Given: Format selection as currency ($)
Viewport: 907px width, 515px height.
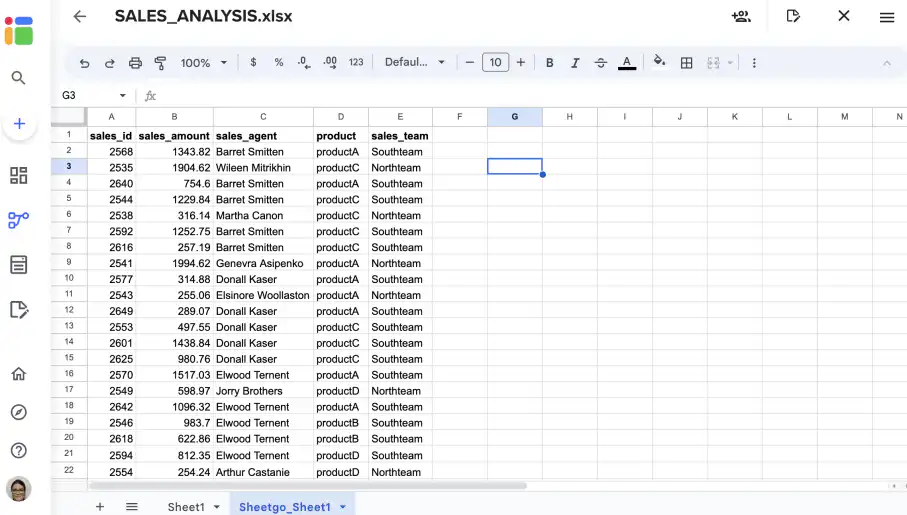Looking at the screenshot, I should tap(253, 62).
